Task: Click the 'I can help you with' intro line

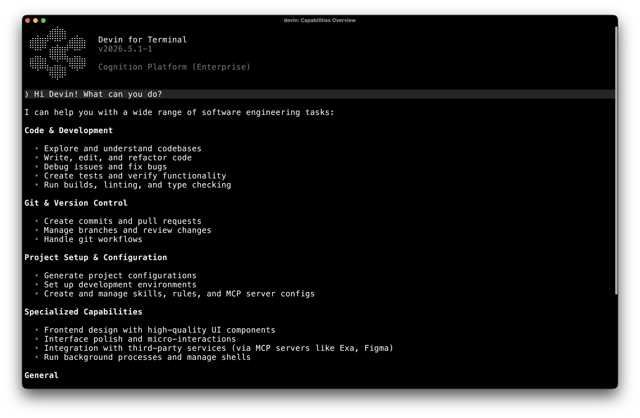Action: (x=179, y=112)
